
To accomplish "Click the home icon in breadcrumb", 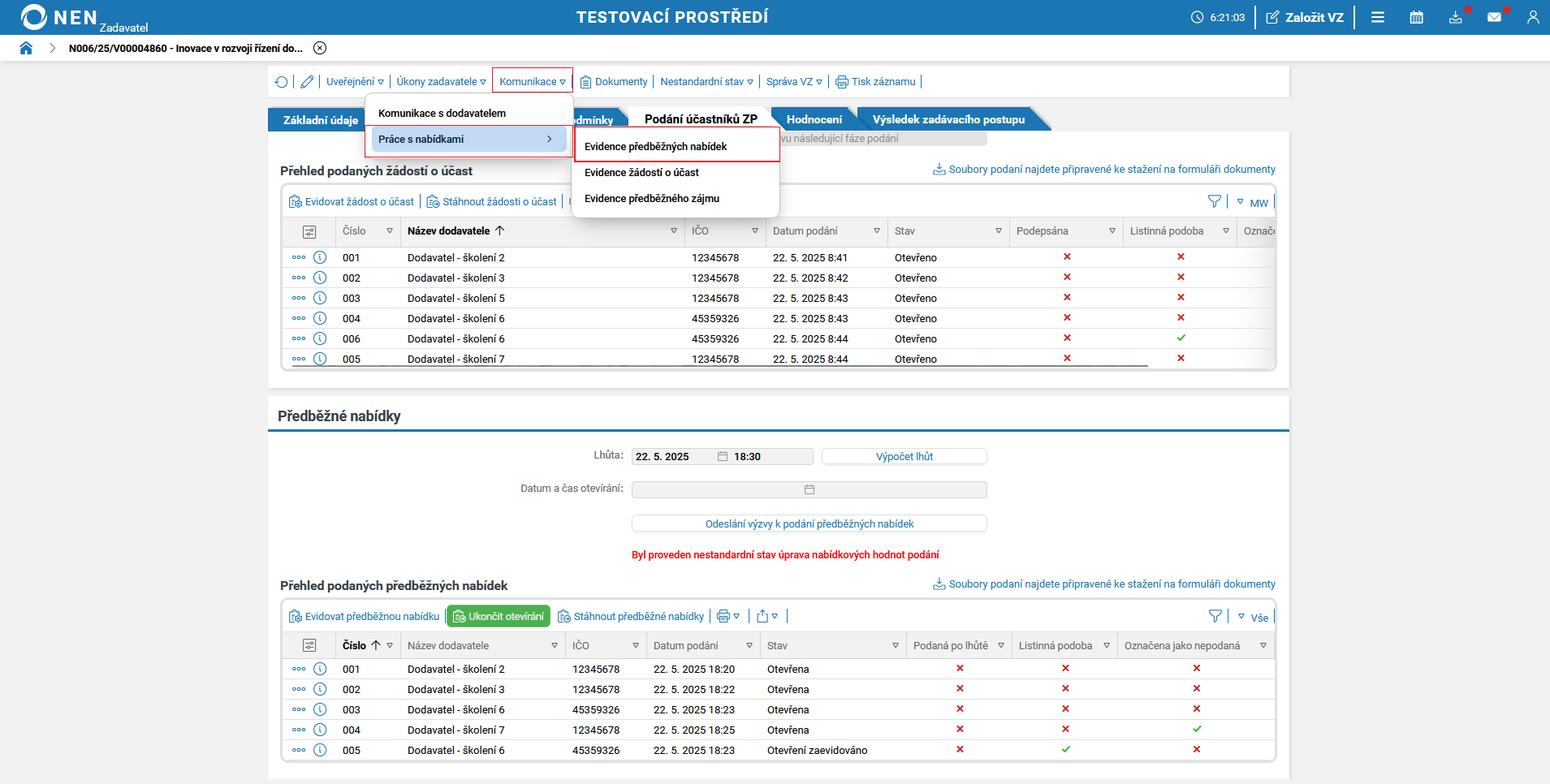I will coord(26,48).
